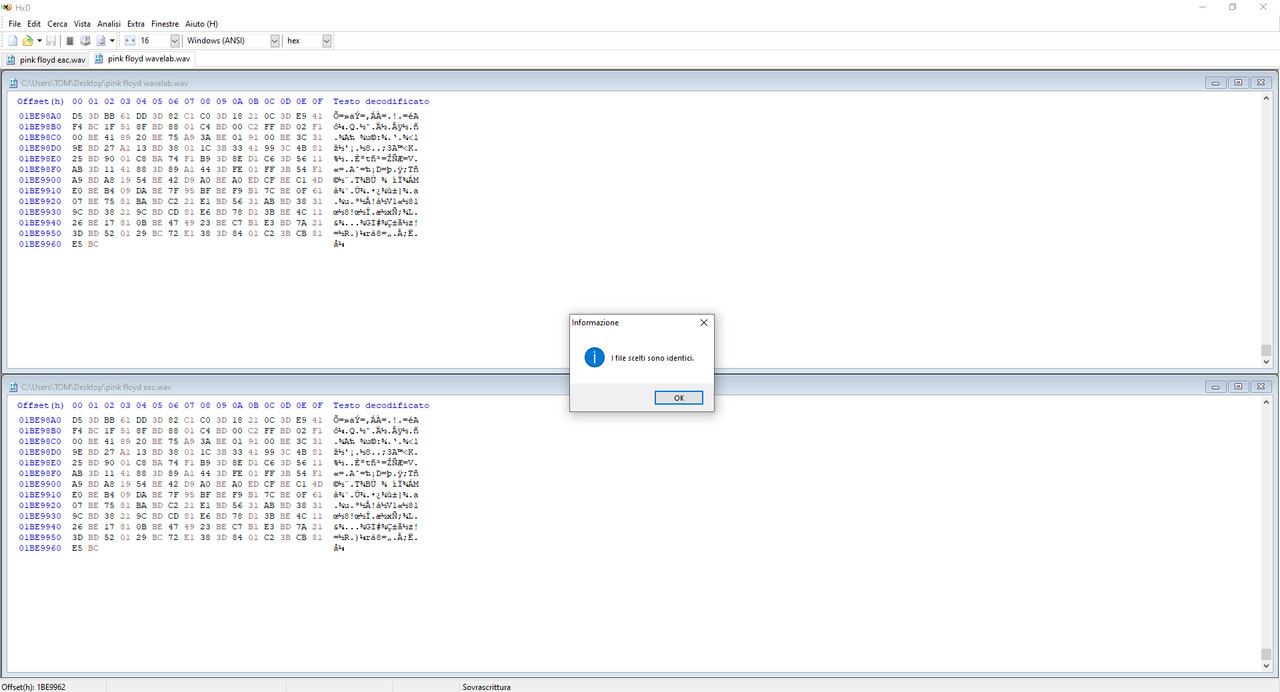Minimize the pink floyd wavelab.wav child window
This screenshot has width=1280, height=692.
click(1217, 83)
